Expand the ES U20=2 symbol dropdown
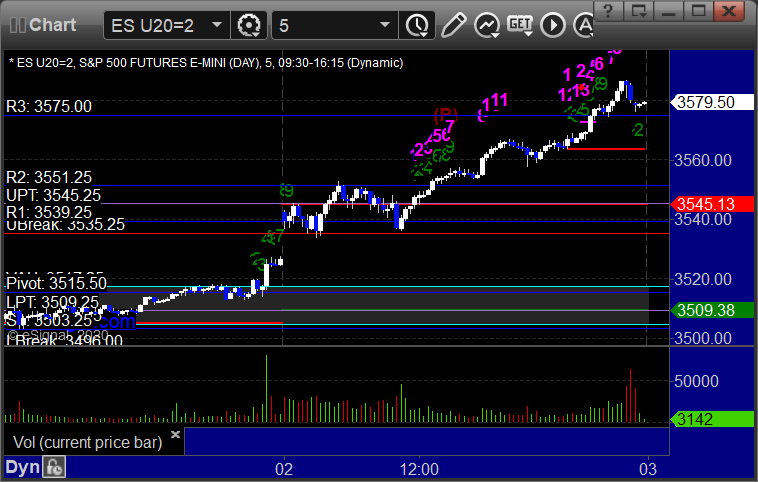 217,25
